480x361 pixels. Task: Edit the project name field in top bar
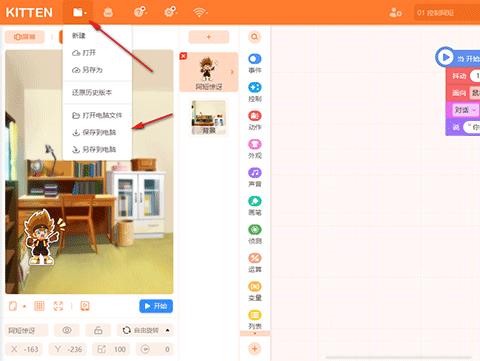(447, 13)
